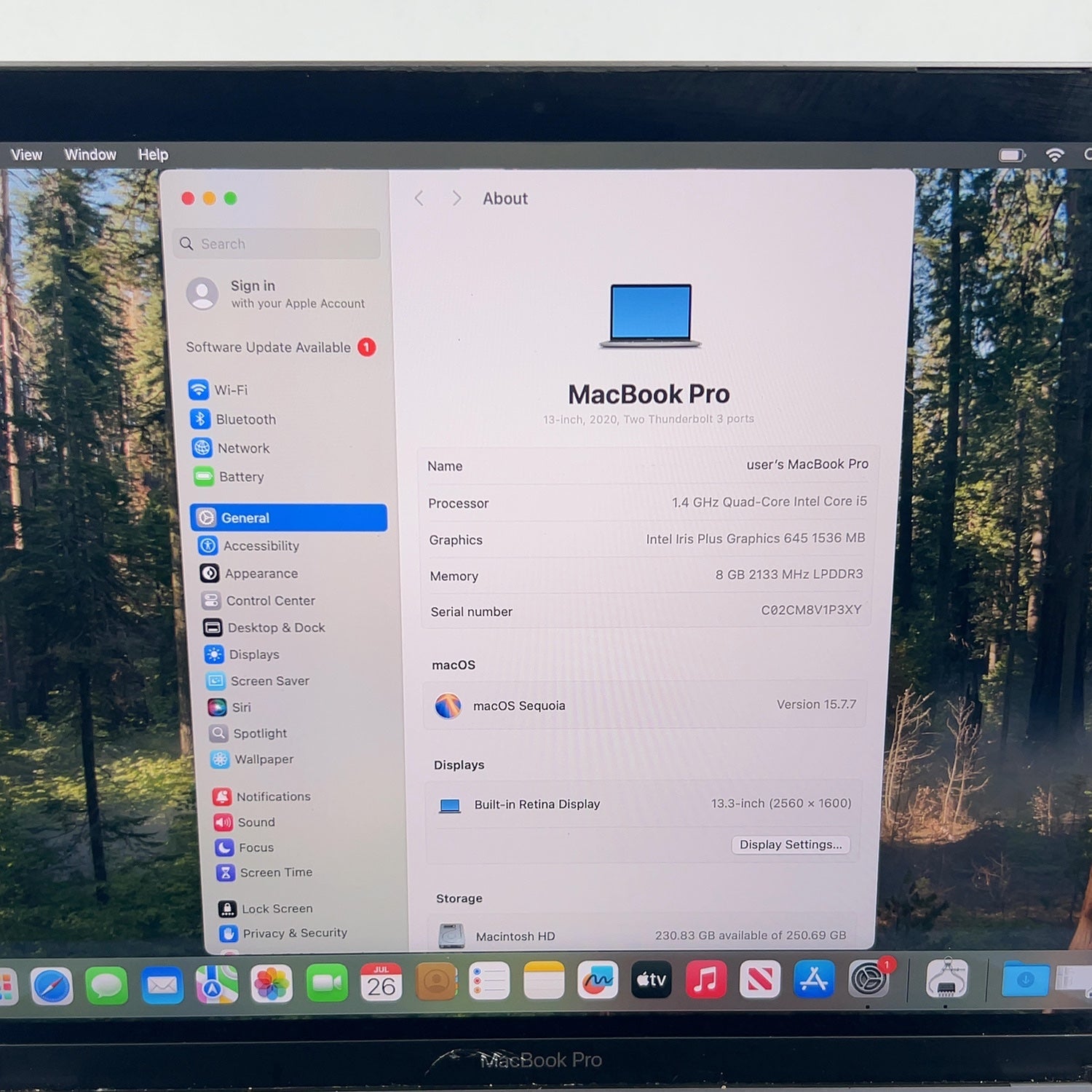This screenshot has width=1092, height=1092.
Task: Open Music app in the Dock
Action: pos(705,980)
